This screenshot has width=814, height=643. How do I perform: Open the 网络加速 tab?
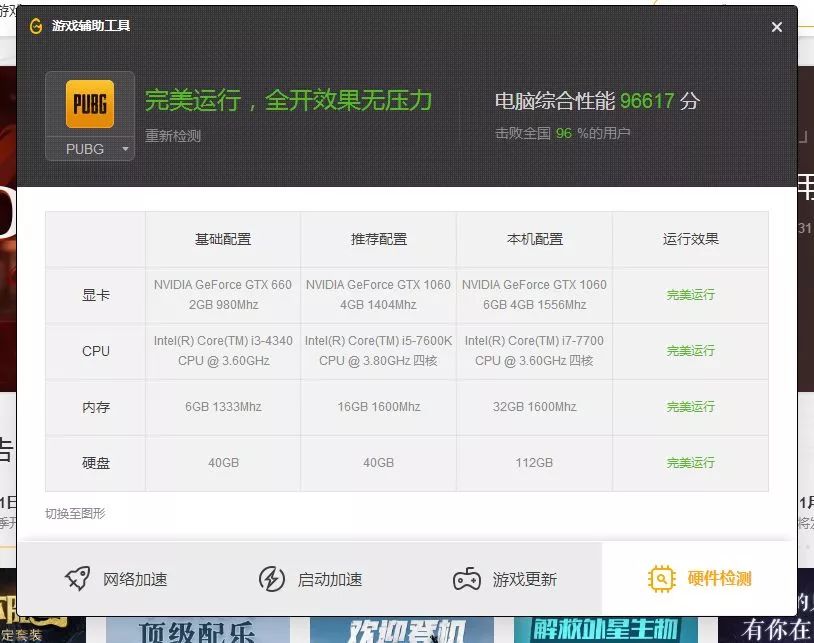click(x=116, y=579)
